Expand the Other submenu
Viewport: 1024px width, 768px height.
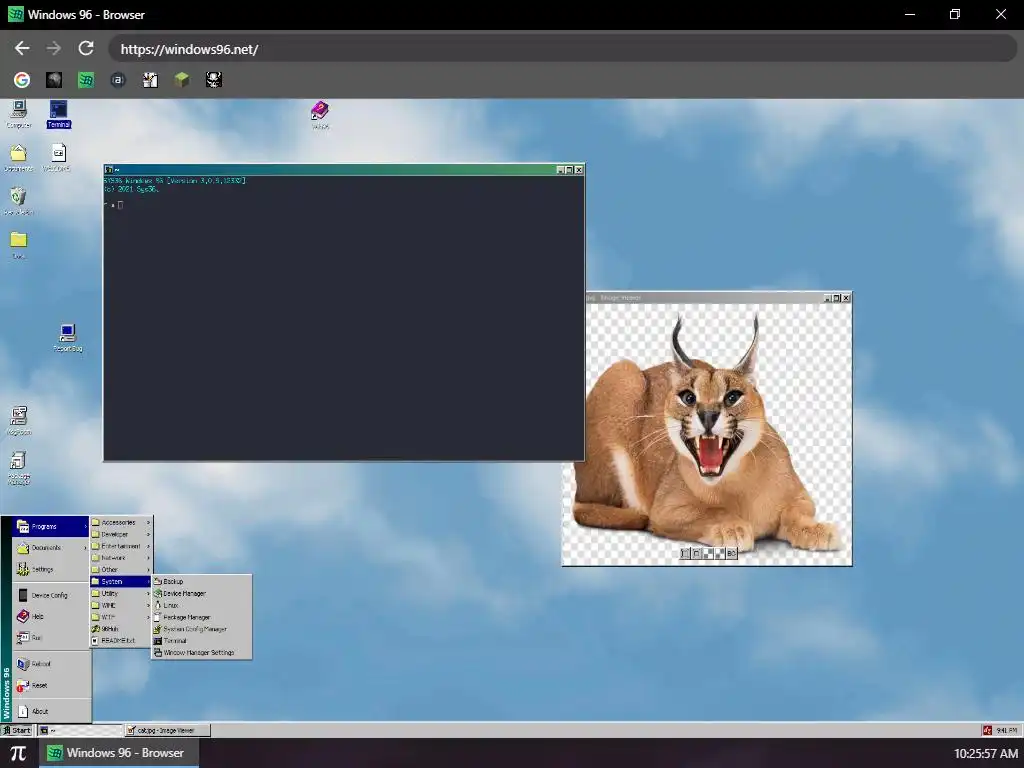121,569
